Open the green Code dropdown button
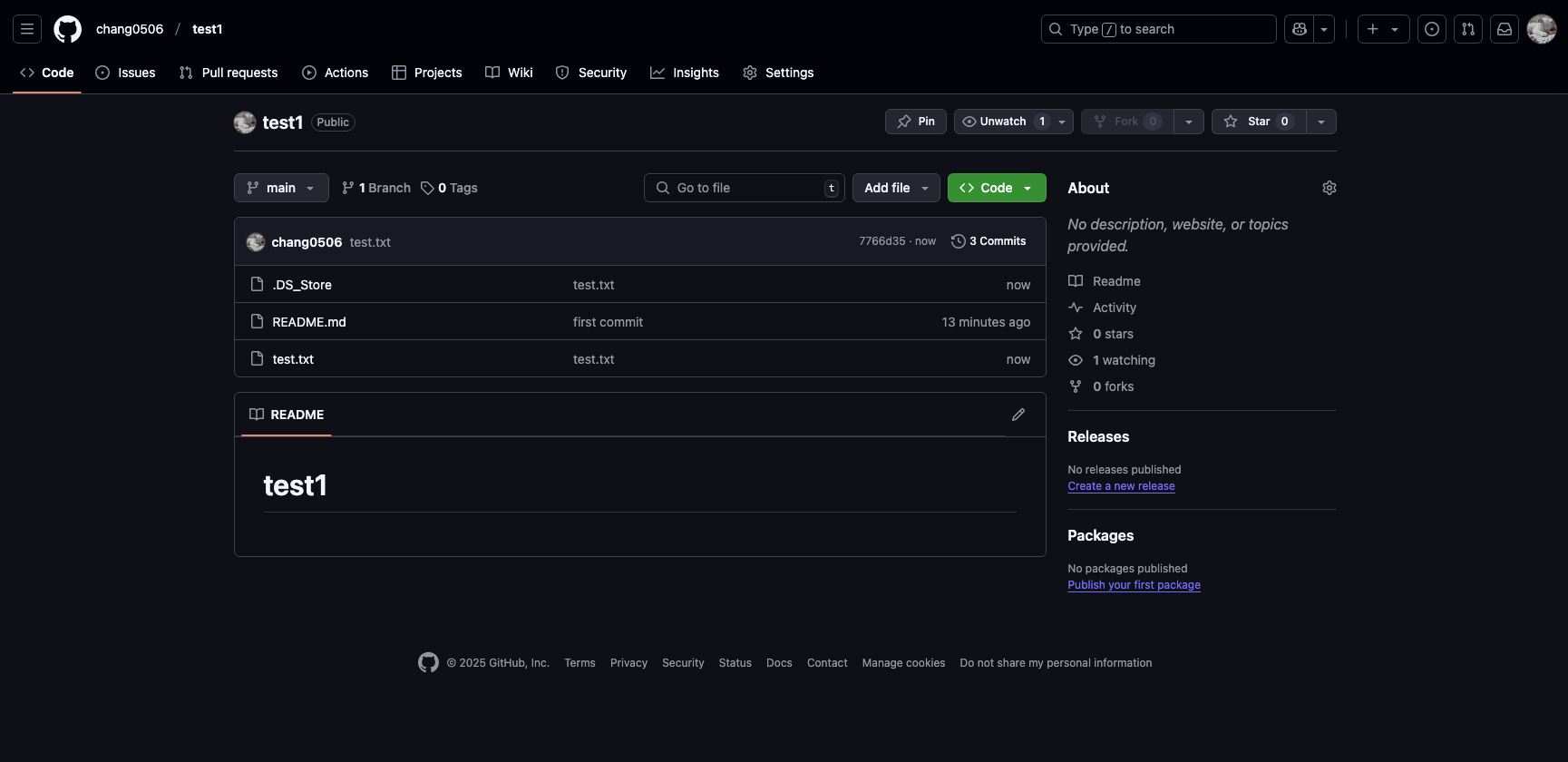The image size is (1568, 762). coord(997,188)
